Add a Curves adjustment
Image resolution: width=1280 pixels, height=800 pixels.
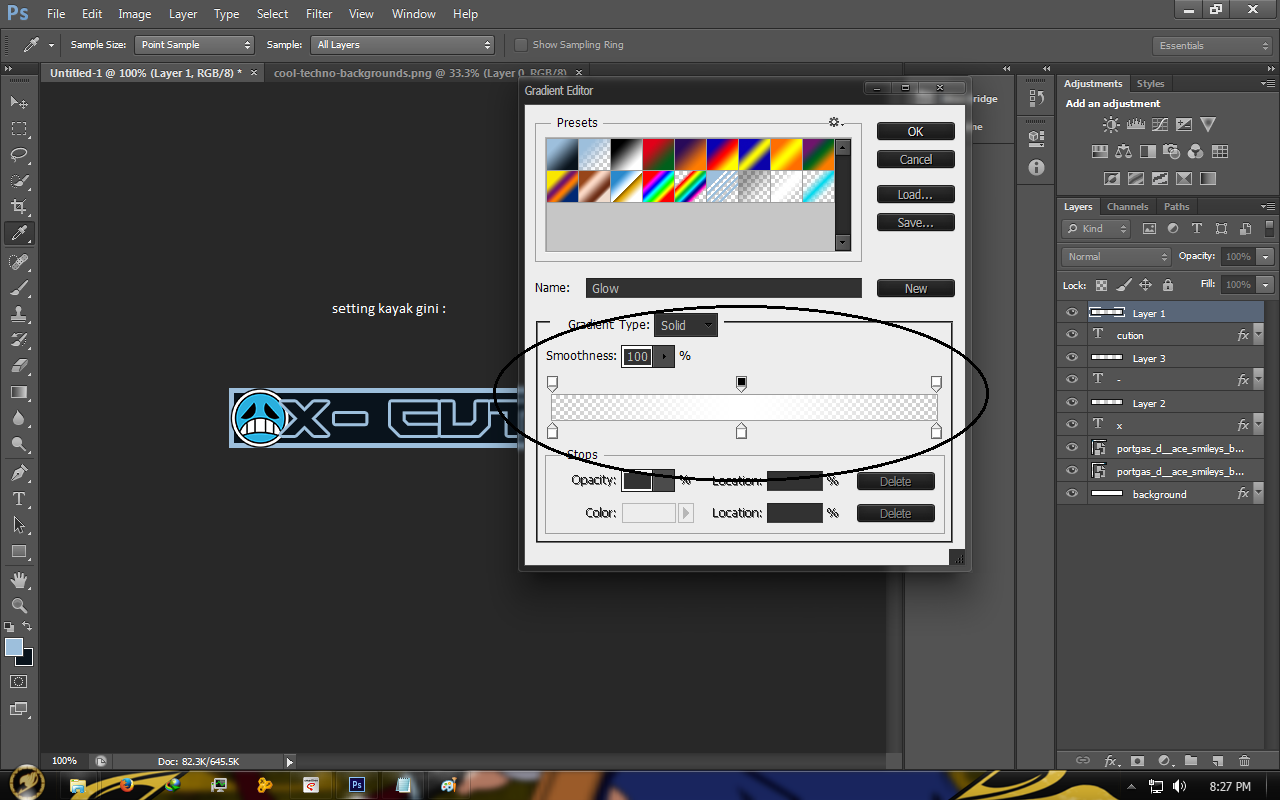coord(1159,124)
